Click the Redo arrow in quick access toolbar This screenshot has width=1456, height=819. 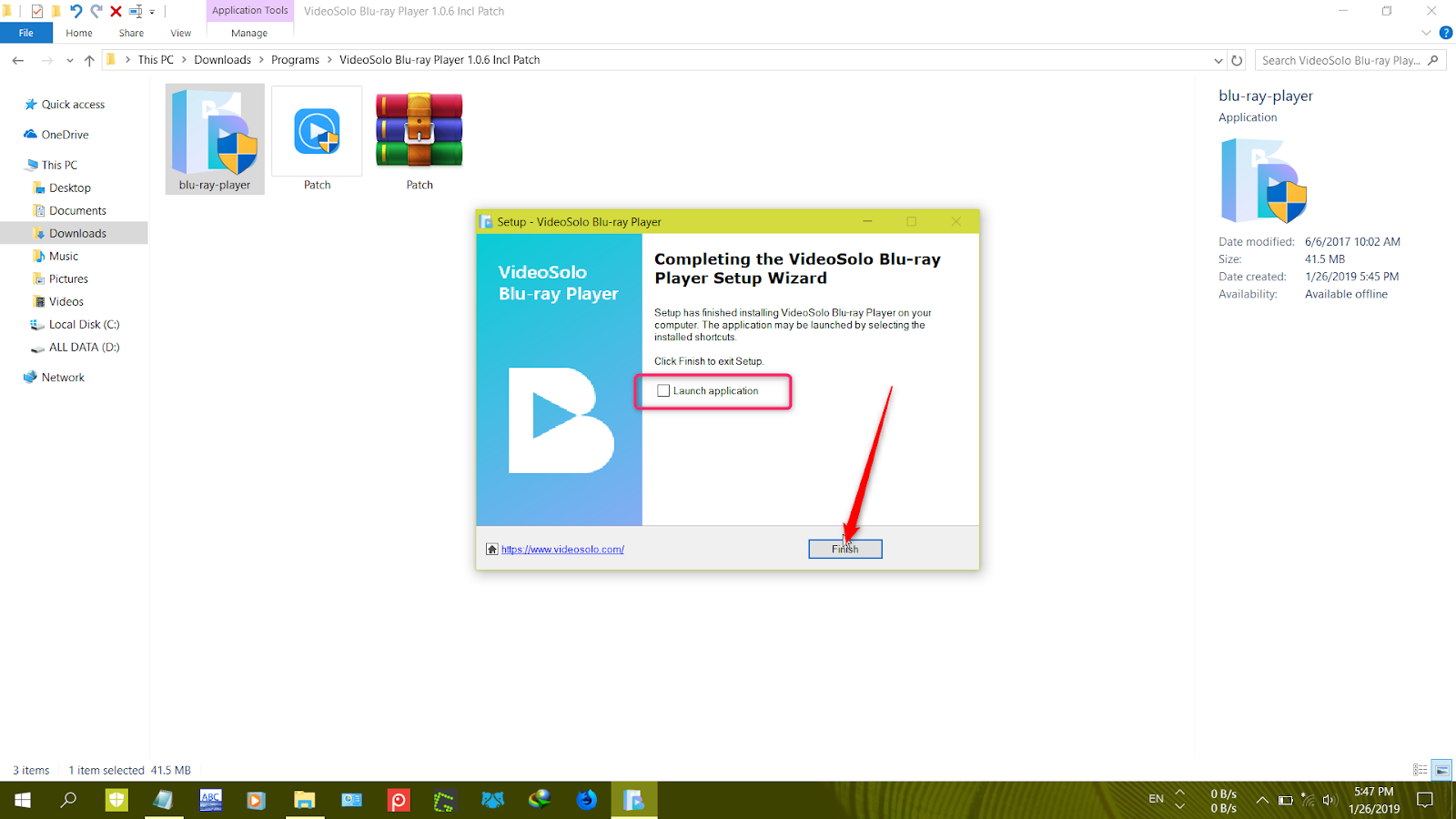[96, 12]
